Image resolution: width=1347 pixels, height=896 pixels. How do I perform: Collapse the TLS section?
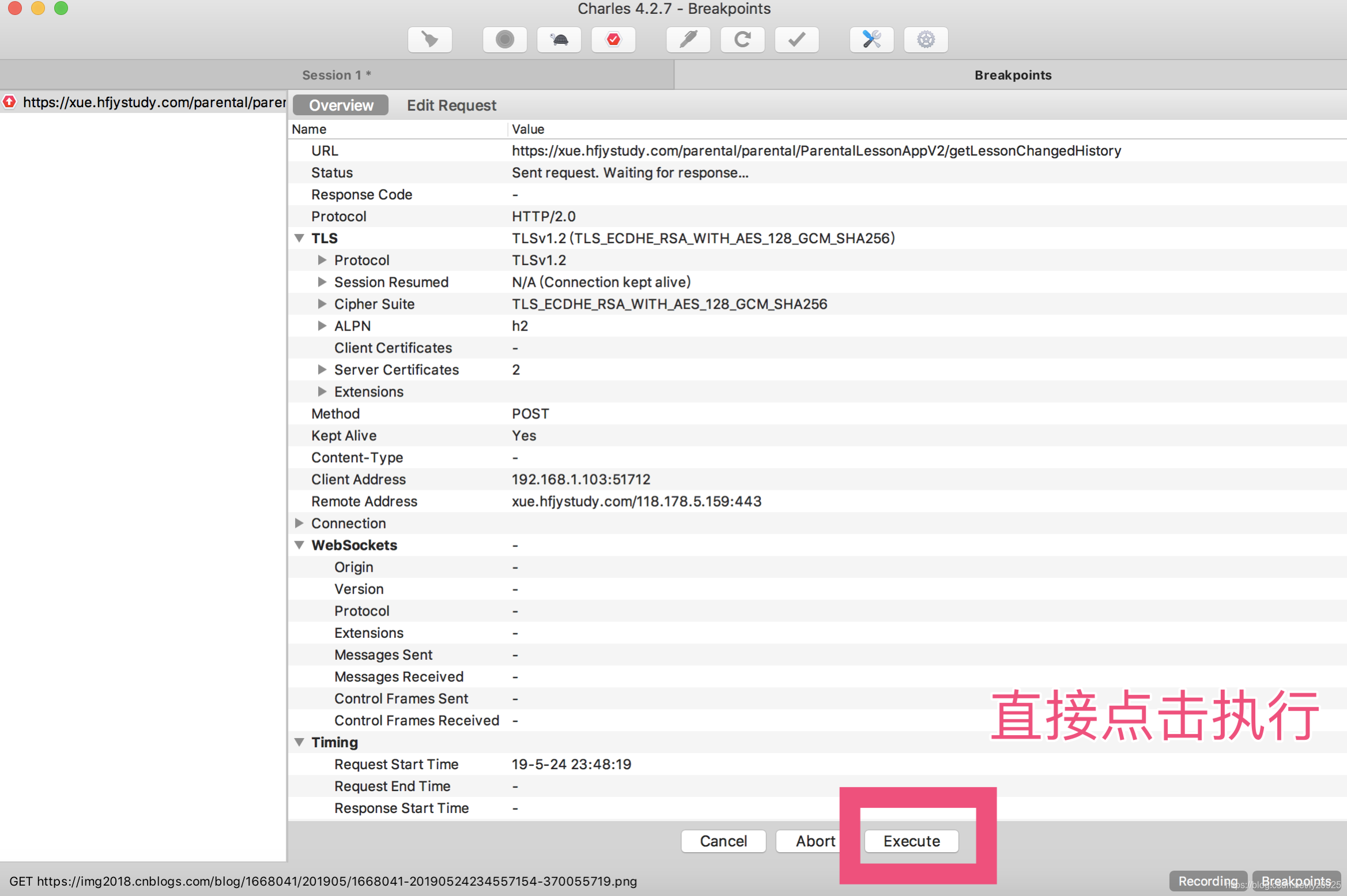[x=299, y=238]
